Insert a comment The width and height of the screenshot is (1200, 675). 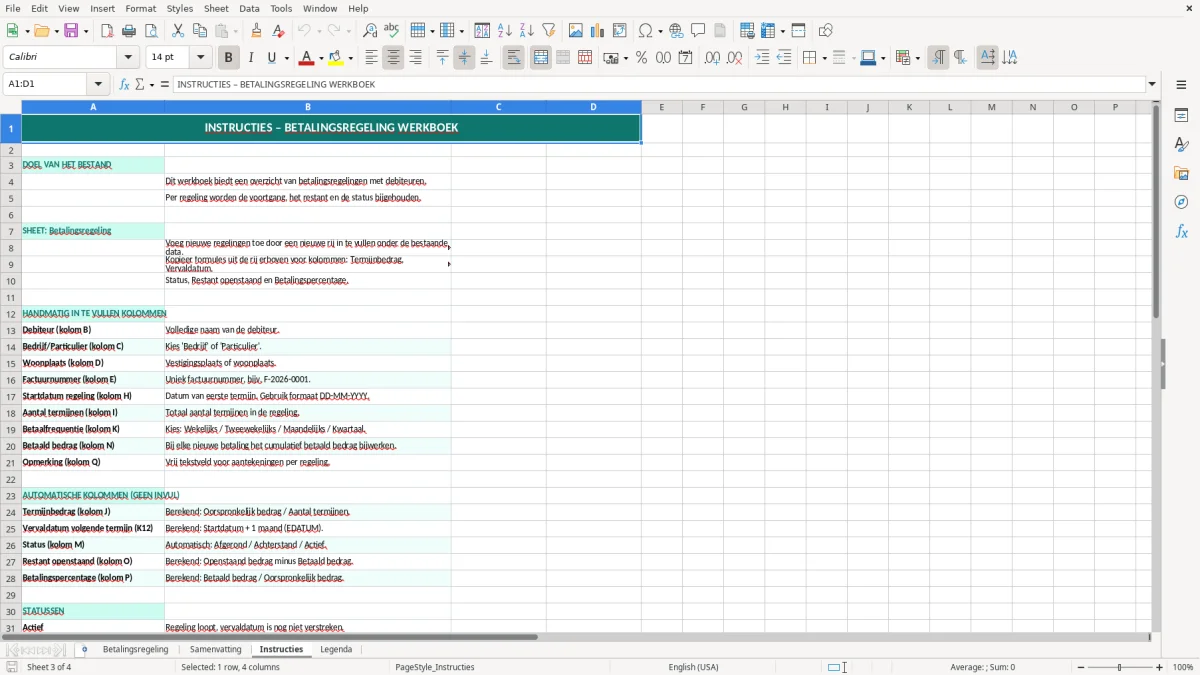pyautogui.click(x=698, y=30)
